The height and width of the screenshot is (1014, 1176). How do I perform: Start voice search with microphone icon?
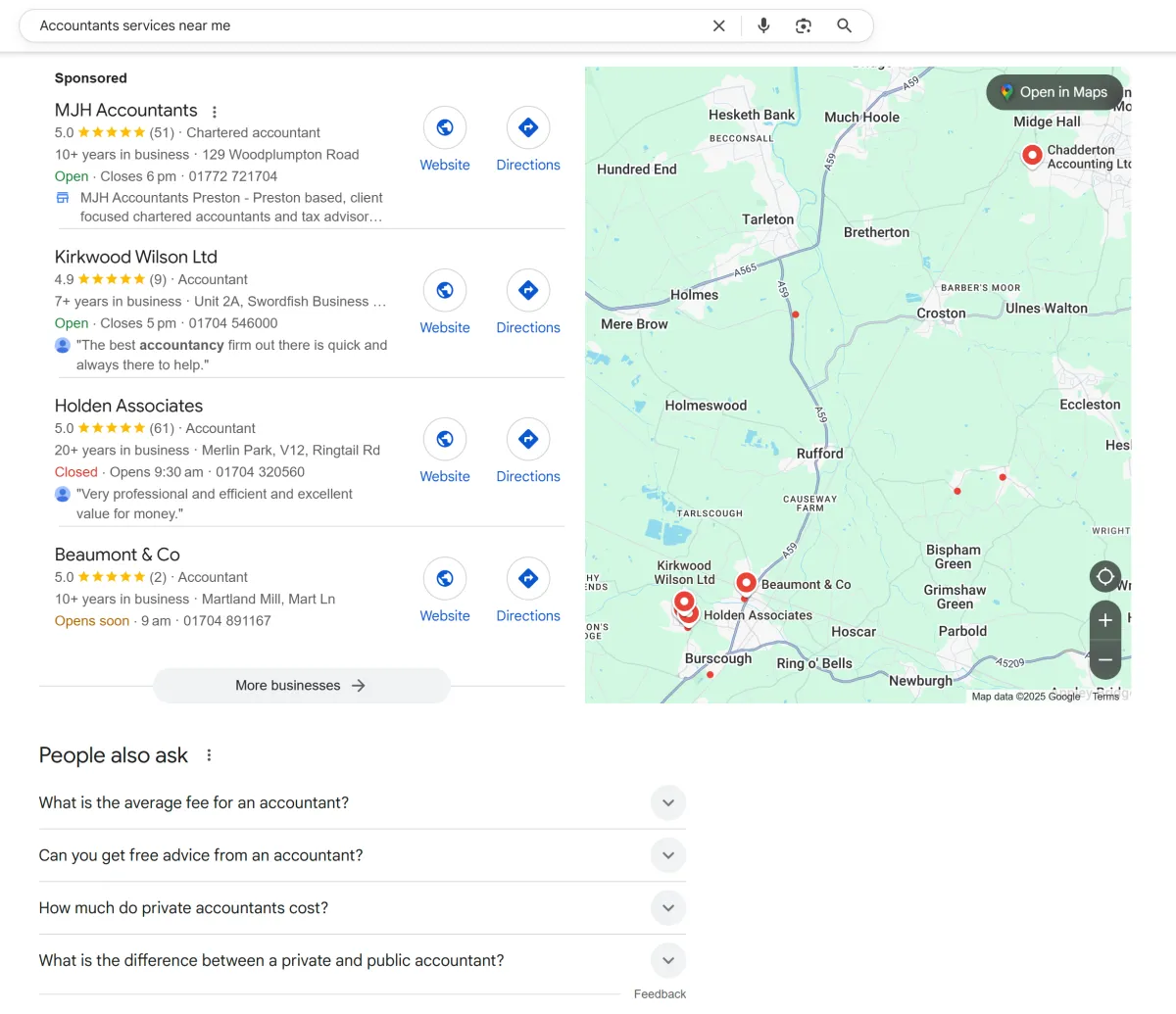click(x=763, y=25)
